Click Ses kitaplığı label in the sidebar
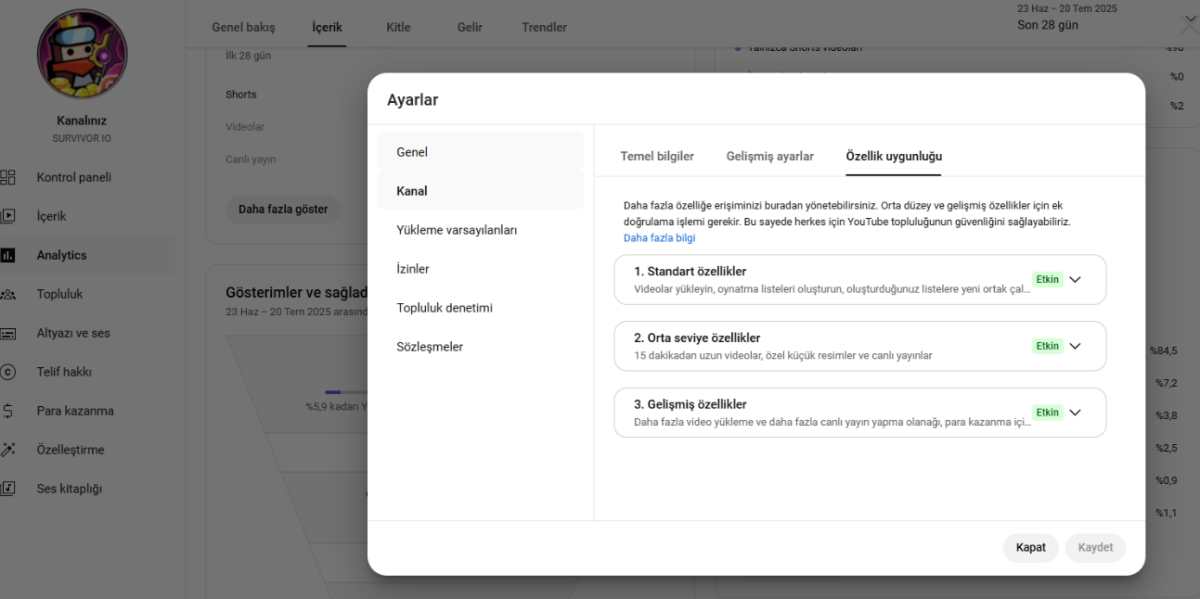This screenshot has height=599, width=1200. tap(69, 489)
